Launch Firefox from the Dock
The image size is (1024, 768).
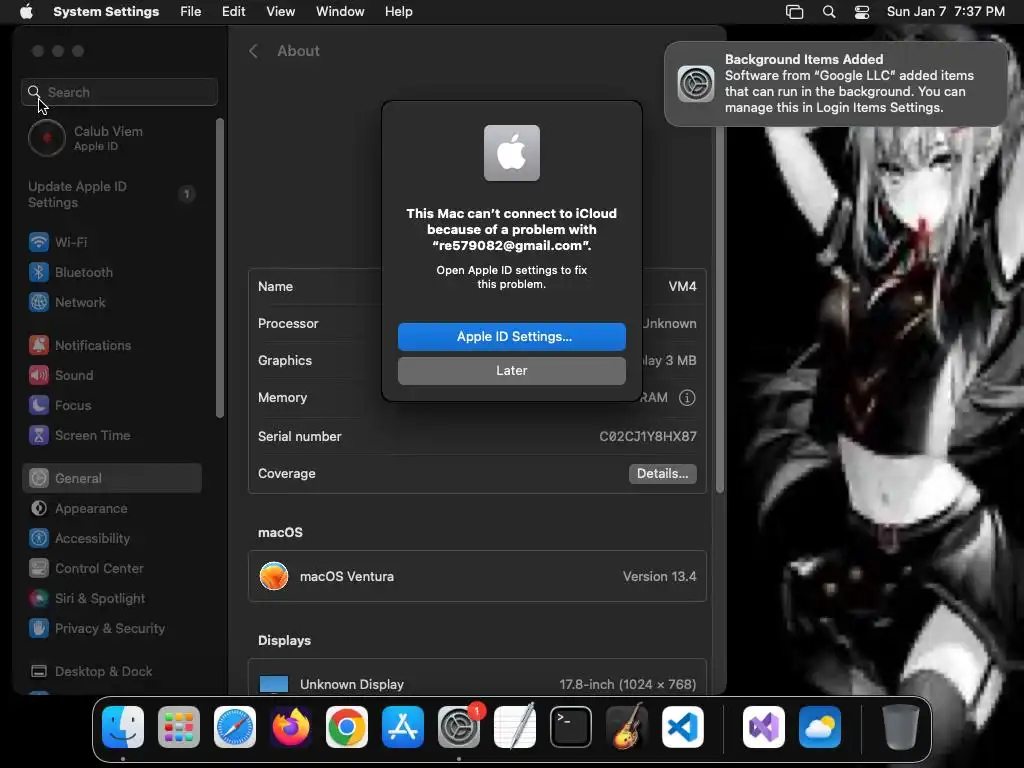[x=291, y=727]
